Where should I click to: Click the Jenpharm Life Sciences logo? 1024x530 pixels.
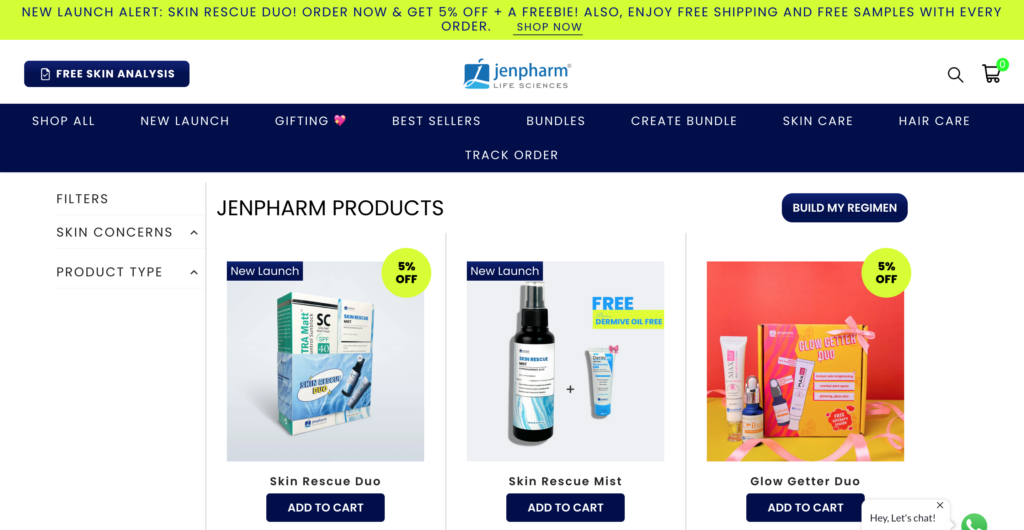tap(517, 74)
